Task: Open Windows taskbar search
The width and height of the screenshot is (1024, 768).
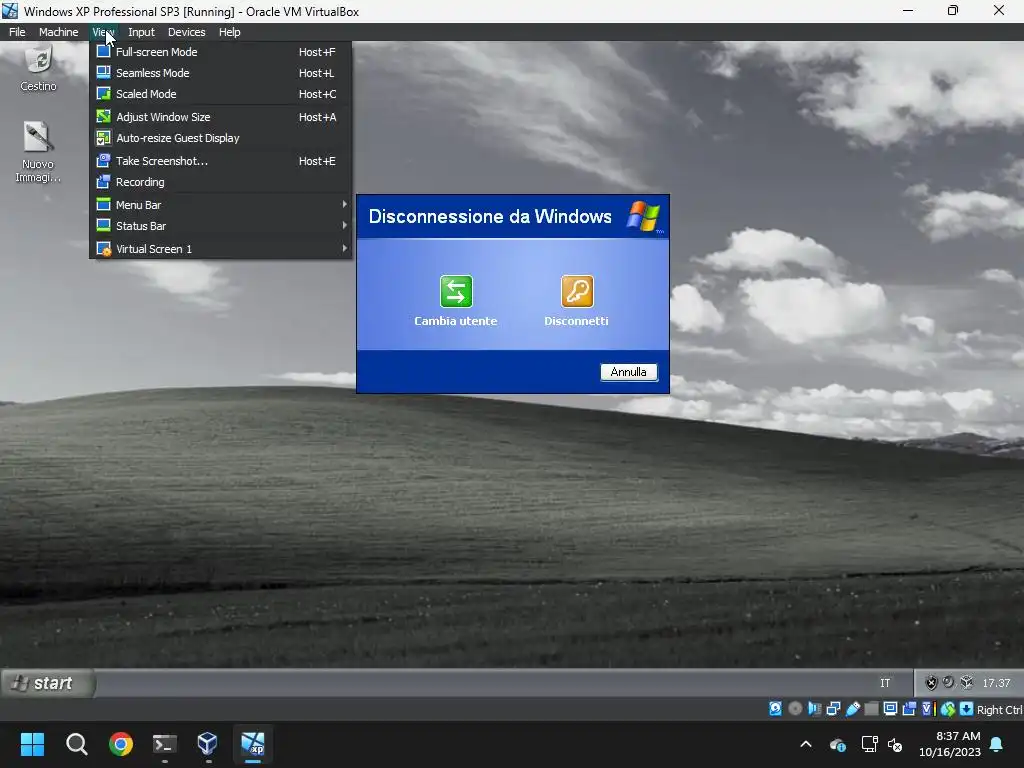Action: tap(76, 744)
